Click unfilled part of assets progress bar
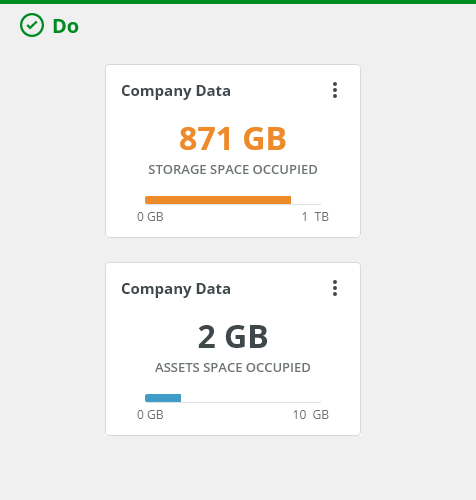This screenshot has width=476, height=500. tap(251, 401)
